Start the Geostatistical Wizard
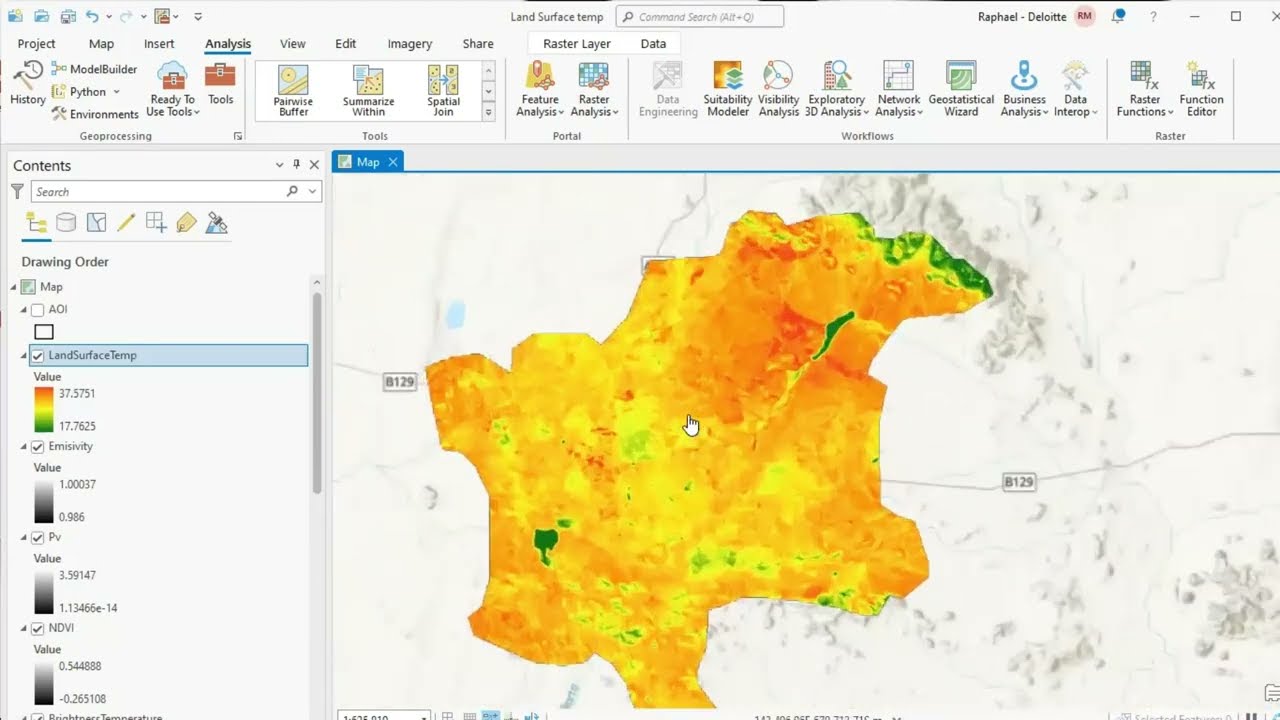The image size is (1280, 720). coord(961,89)
